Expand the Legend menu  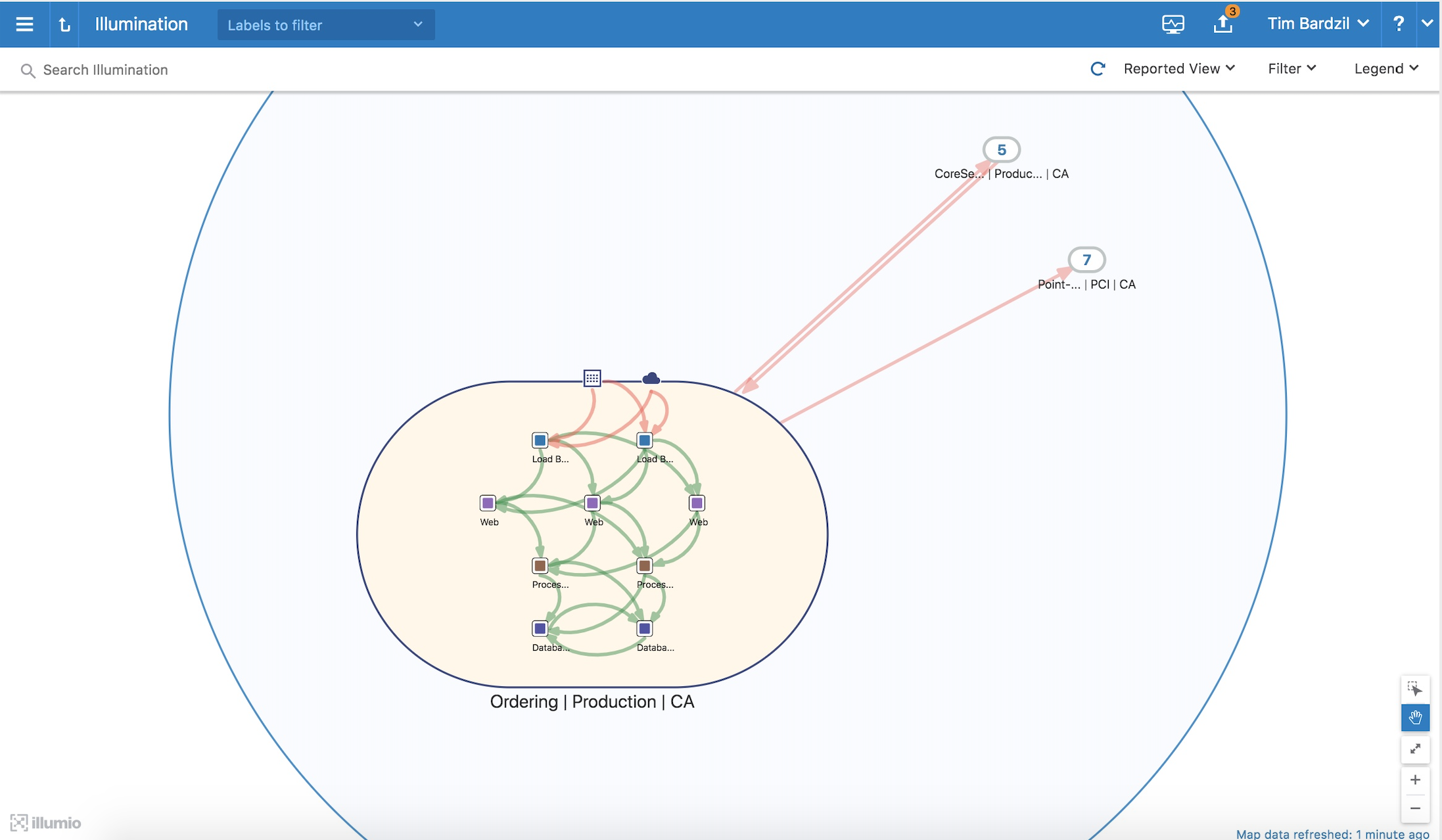(1385, 69)
